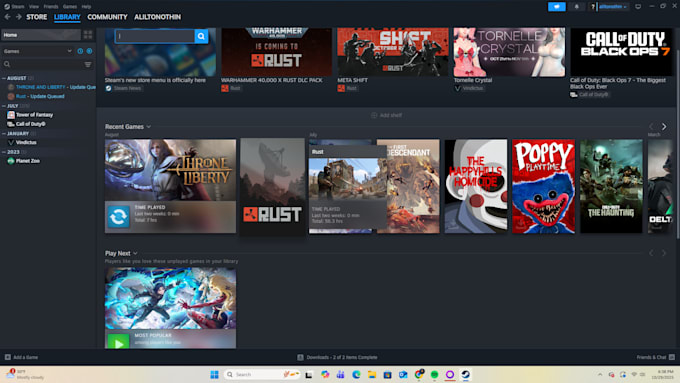Open the notifications bell icon
This screenshot has width=680, height=383.
click(x=576, y=7)
